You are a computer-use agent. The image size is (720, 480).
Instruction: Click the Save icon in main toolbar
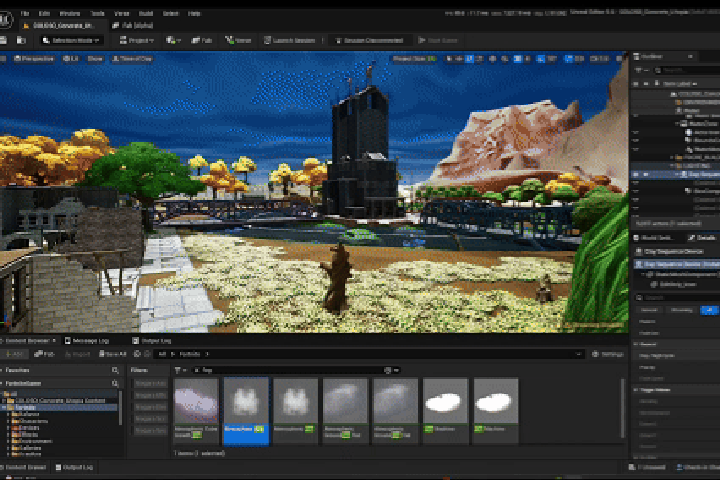pos(3,40)
